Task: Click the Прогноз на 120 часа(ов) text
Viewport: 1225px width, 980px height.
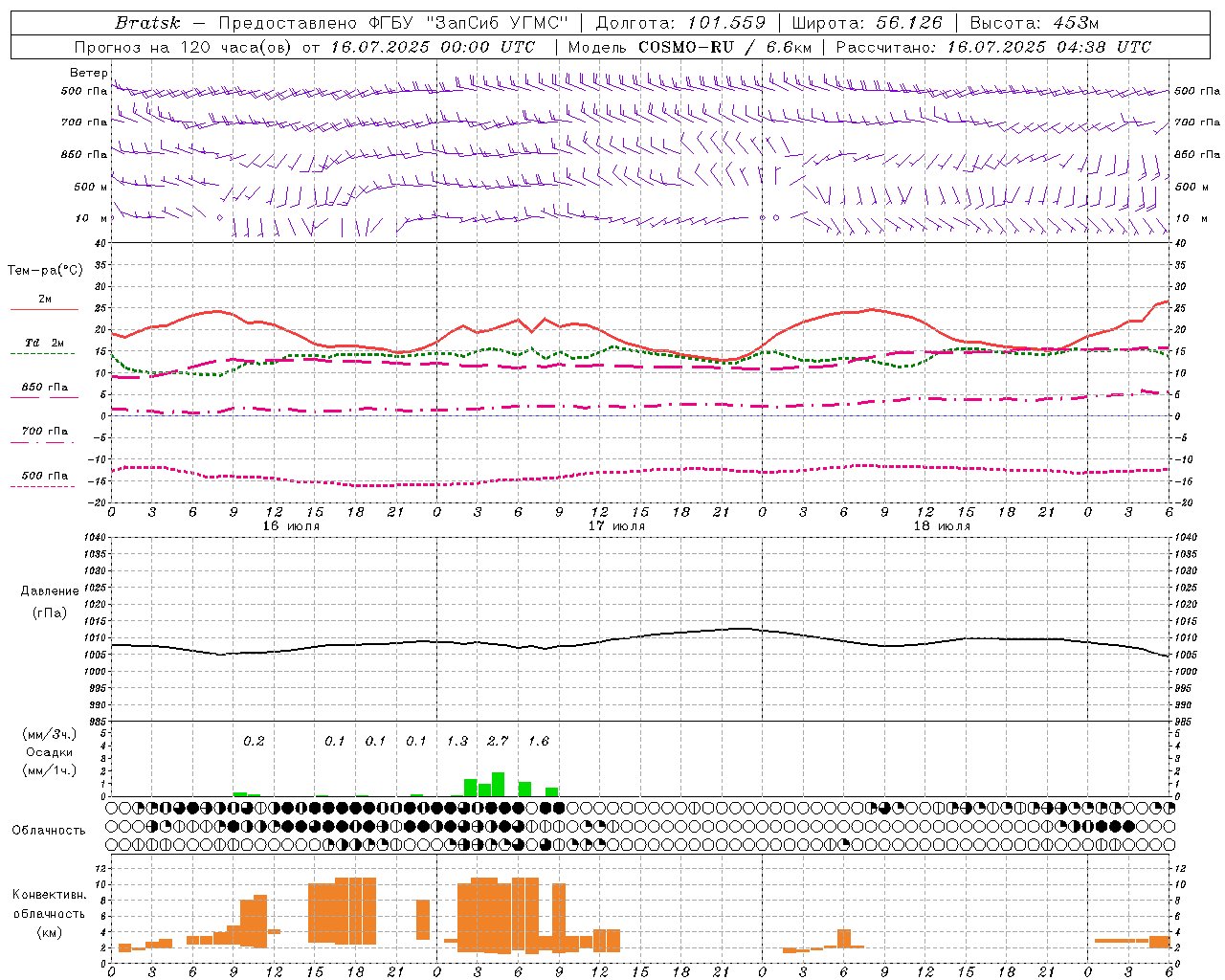Action: click(x=185, y=47)
